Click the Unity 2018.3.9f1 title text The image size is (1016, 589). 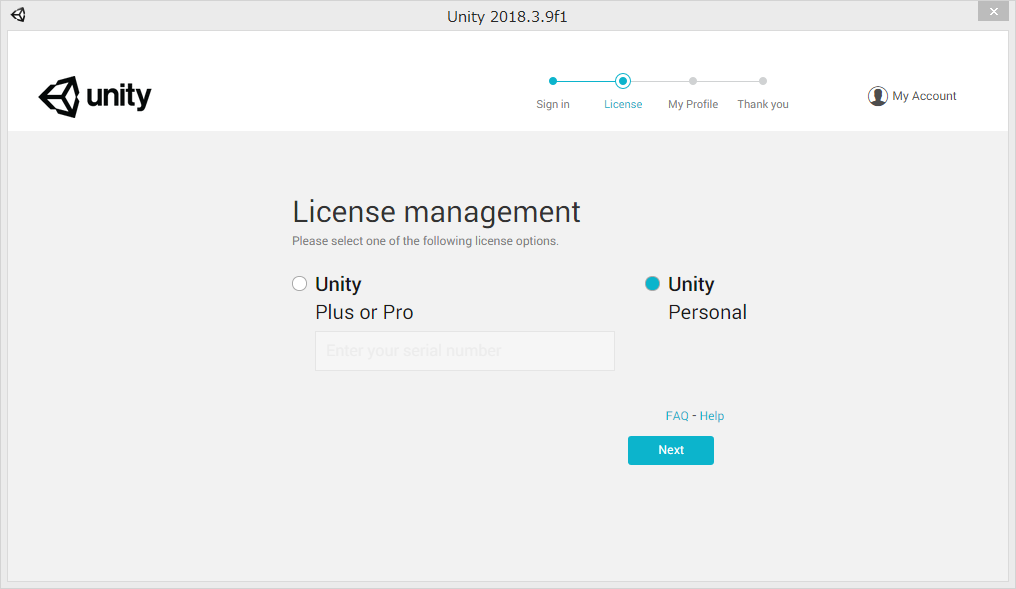(507, 16)
